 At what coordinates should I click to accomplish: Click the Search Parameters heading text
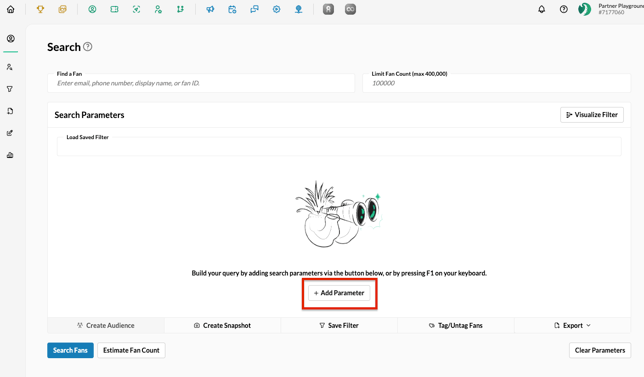tap(89, 115)
